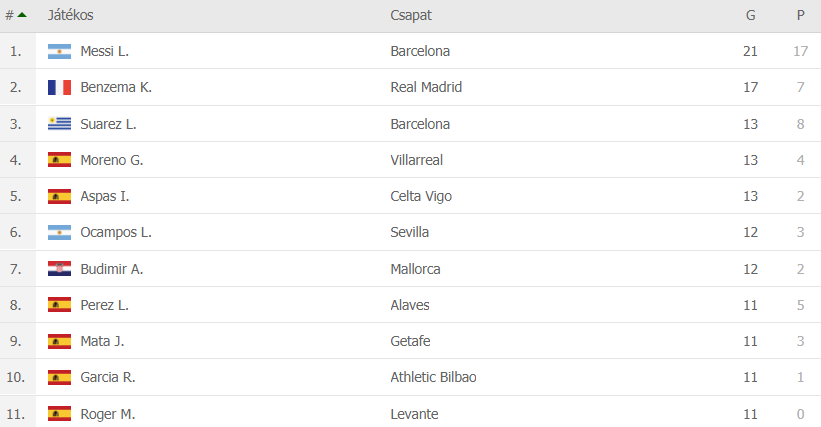Click Croatia flag beside Budimir A.
821x427 pixels.
(59, 269)
